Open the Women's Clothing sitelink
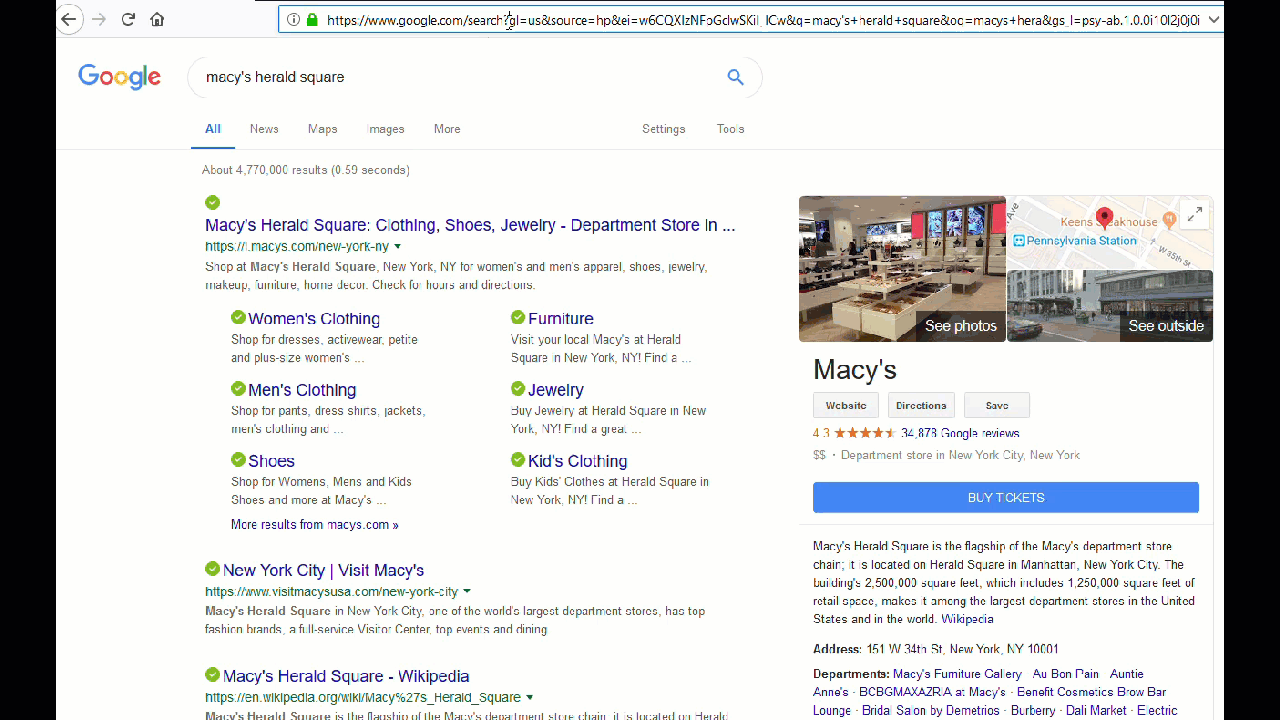Screen dimensions: 1280x720 [x=314, y=319]
